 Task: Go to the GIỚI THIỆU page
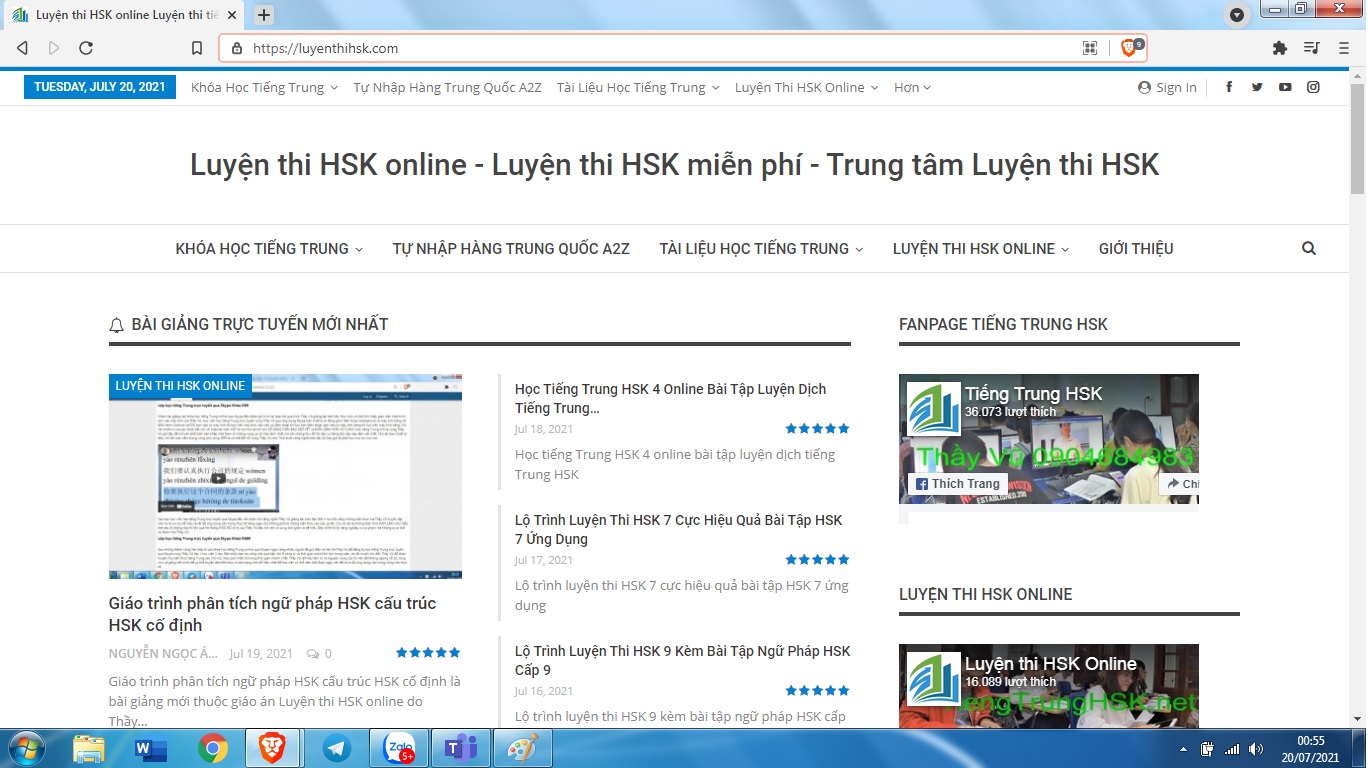[1136, 249]
